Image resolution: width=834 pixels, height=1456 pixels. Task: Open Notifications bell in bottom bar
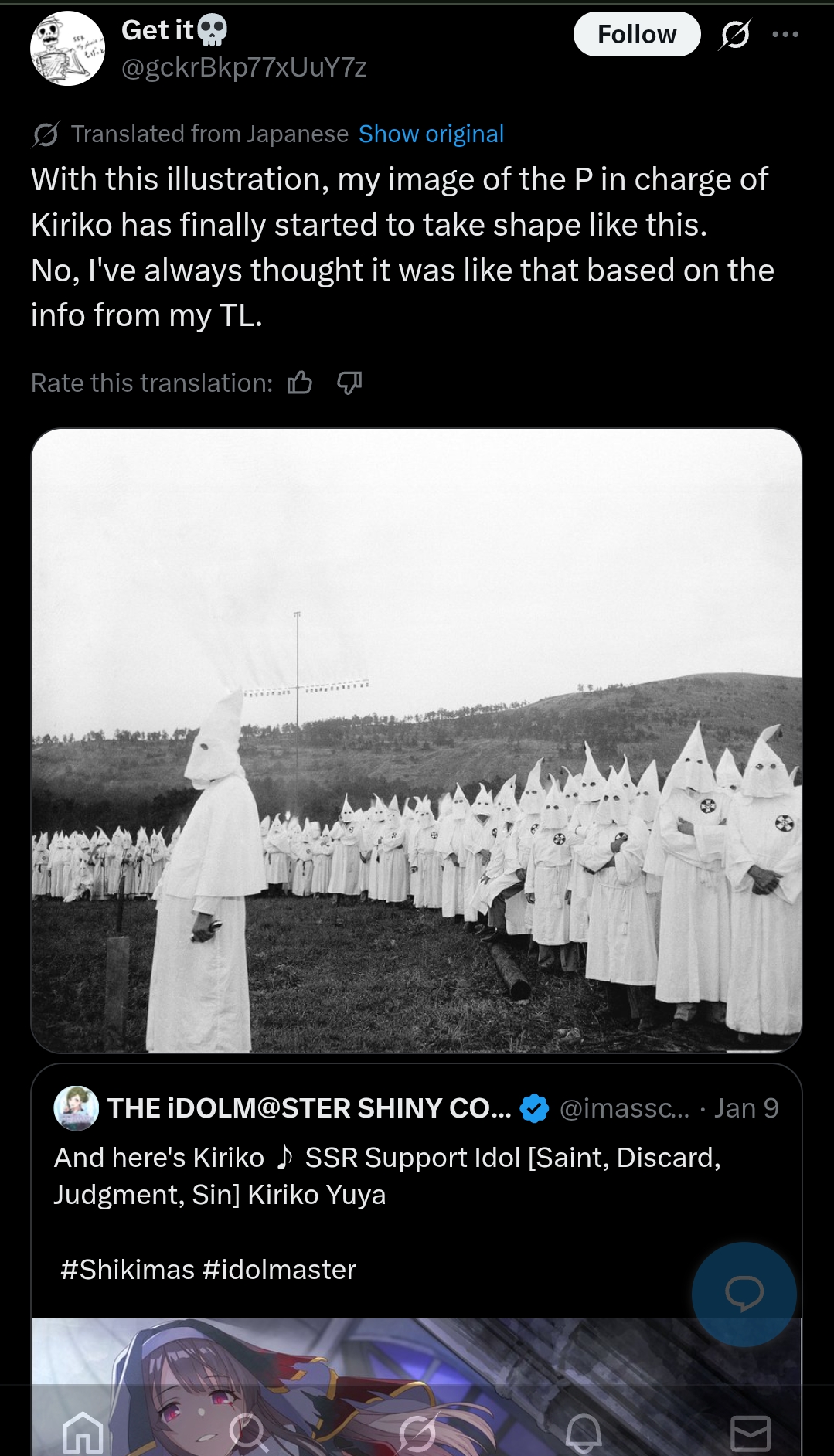(584, 1433)
